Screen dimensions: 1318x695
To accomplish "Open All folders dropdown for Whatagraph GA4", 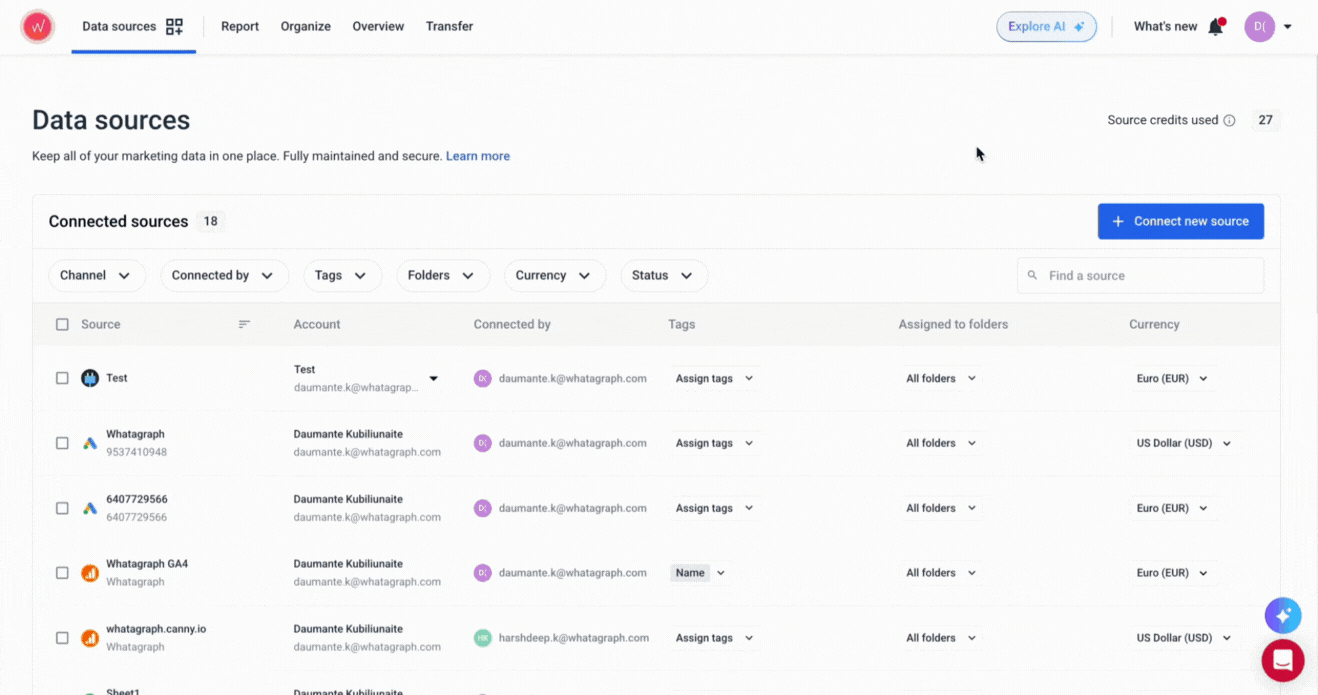I will point(941,573).
